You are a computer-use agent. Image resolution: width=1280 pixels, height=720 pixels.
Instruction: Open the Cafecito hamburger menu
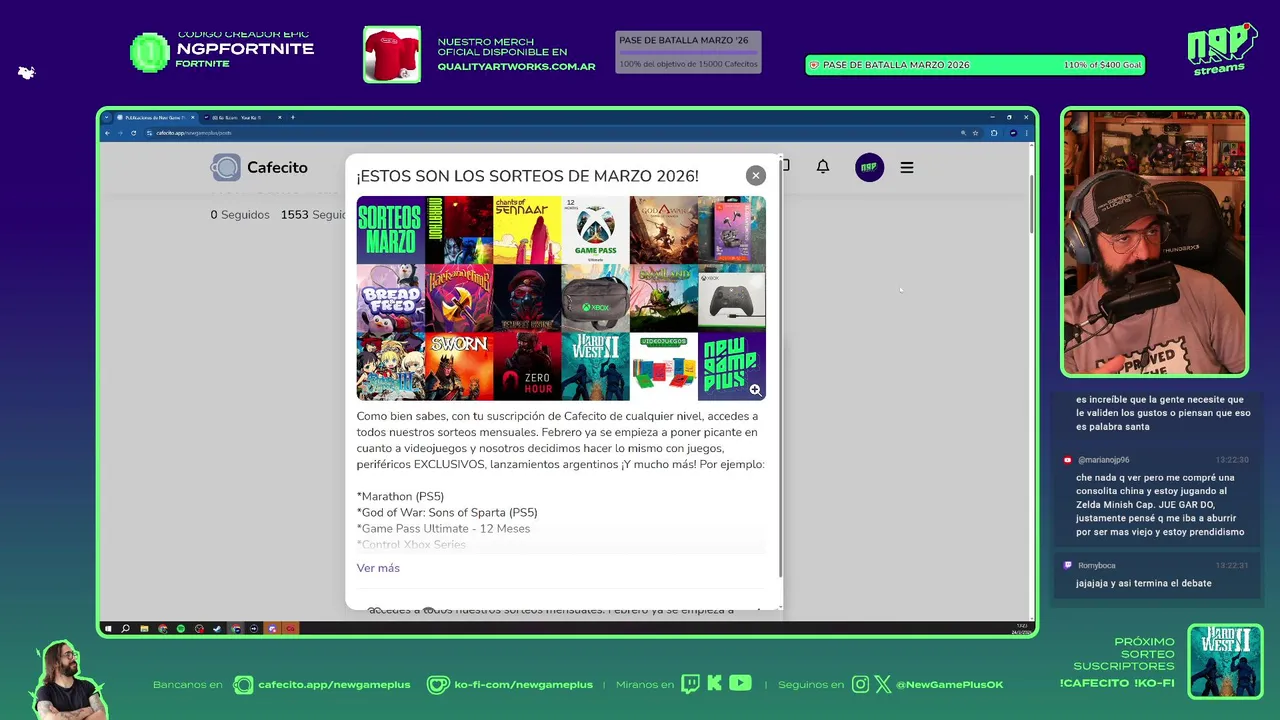coord(907,168)
